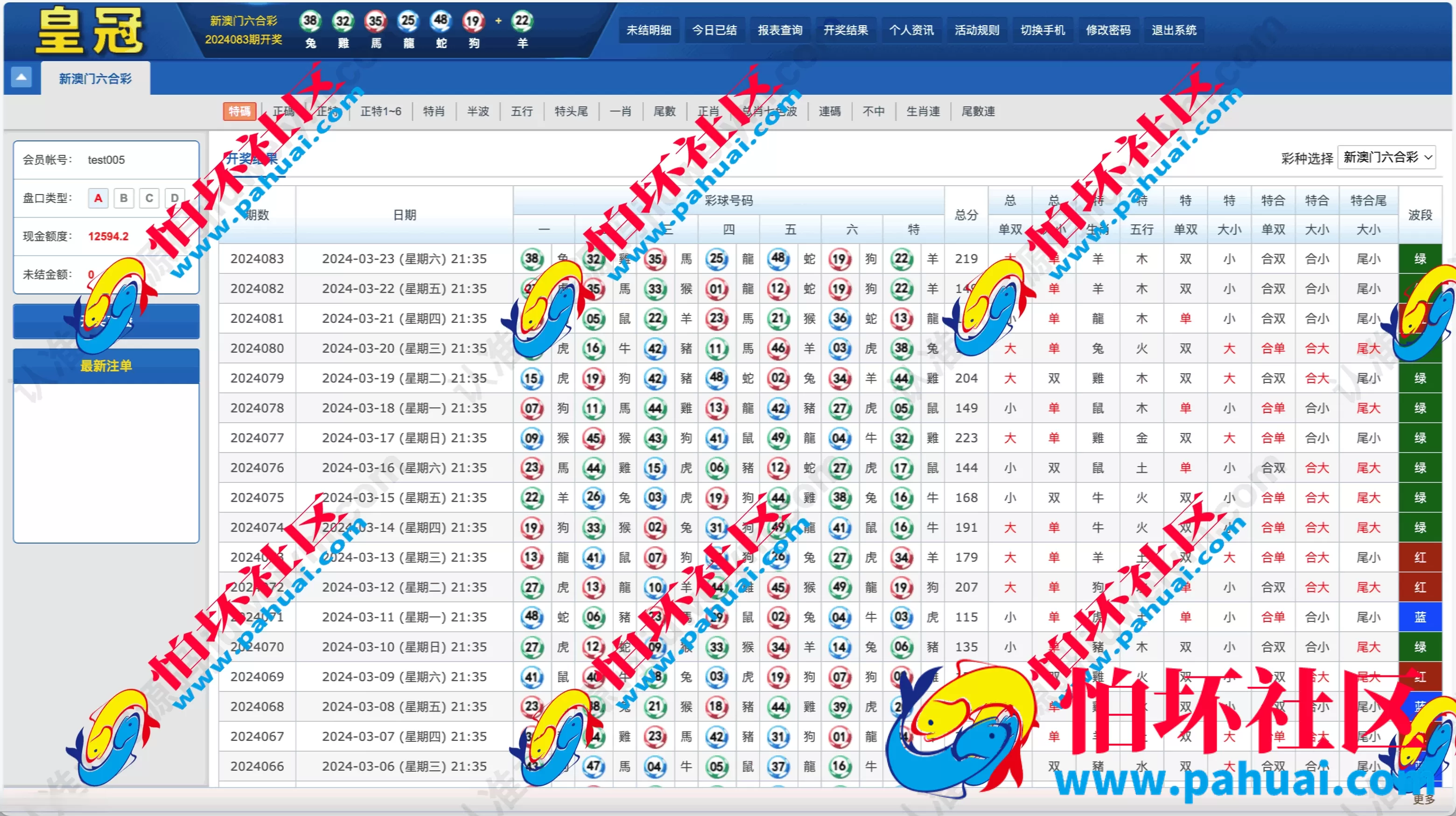Screen dimensions: 1456x816
Task: Click account name test005
Action: [x=106, y=160]
